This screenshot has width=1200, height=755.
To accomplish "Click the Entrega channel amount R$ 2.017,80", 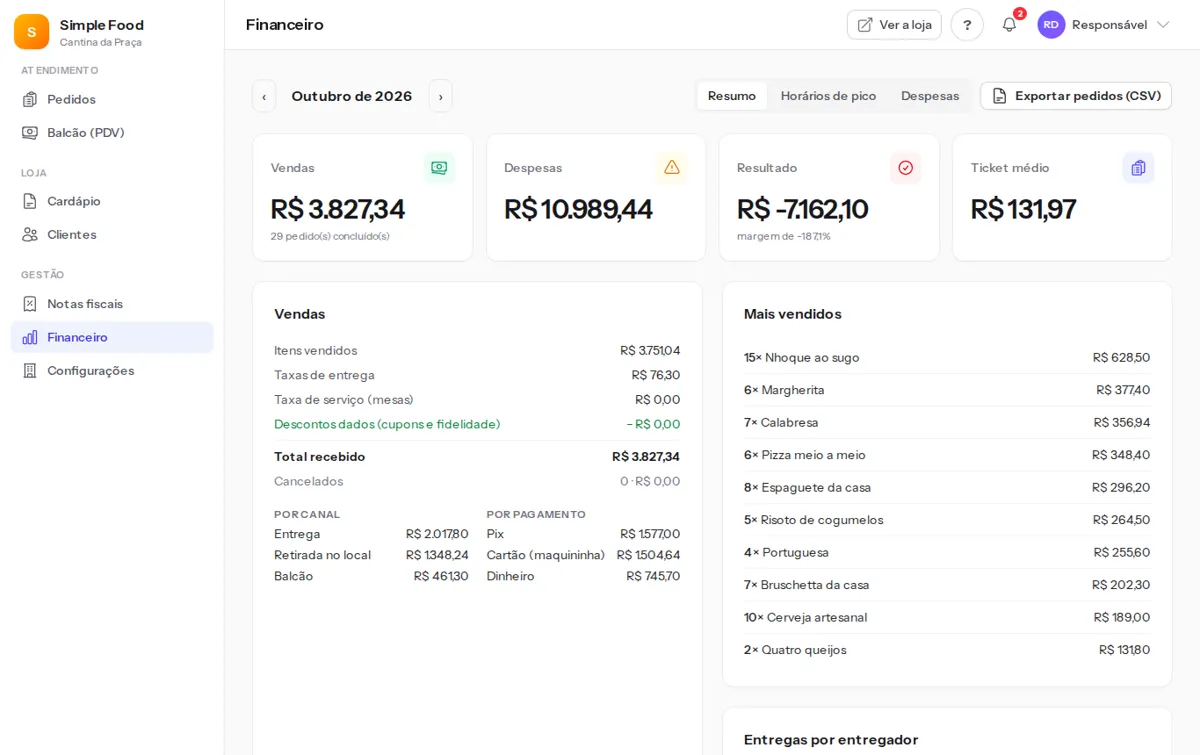I will point(437,534).
